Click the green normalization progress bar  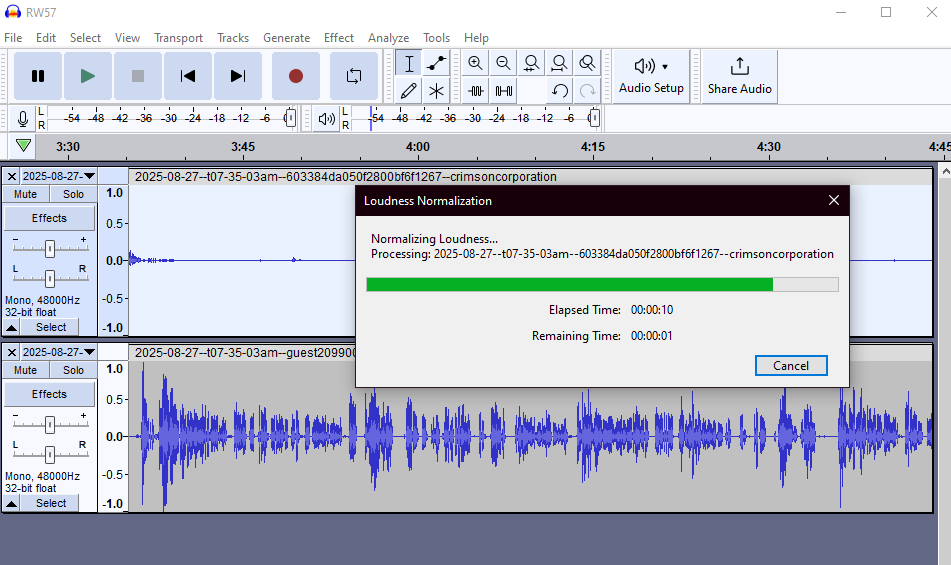(602, 284)
